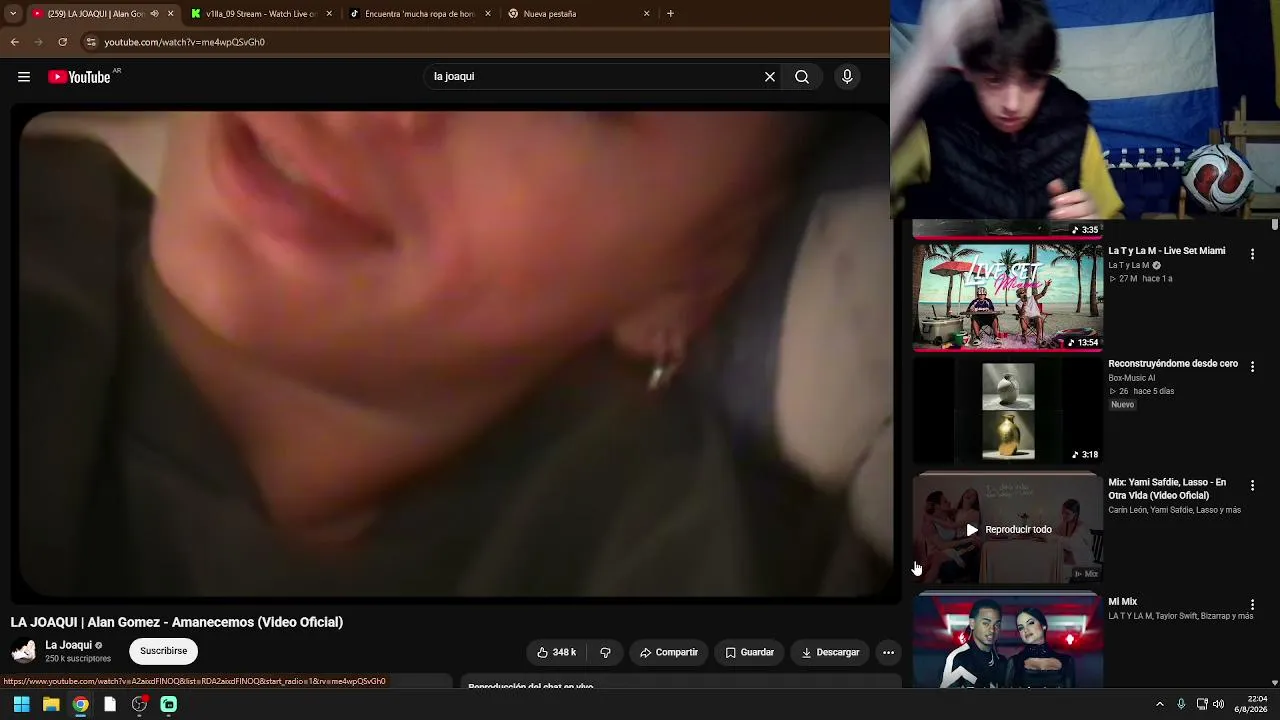Open the blank document taskbar app
Image resolution: width=1280 pixels, height=720 pixels.
coord(110,704)
